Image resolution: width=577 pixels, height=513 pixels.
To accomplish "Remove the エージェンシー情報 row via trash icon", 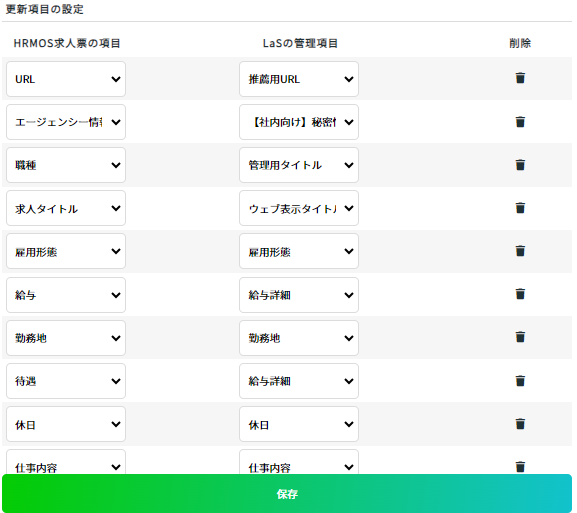I will (520, 122).
